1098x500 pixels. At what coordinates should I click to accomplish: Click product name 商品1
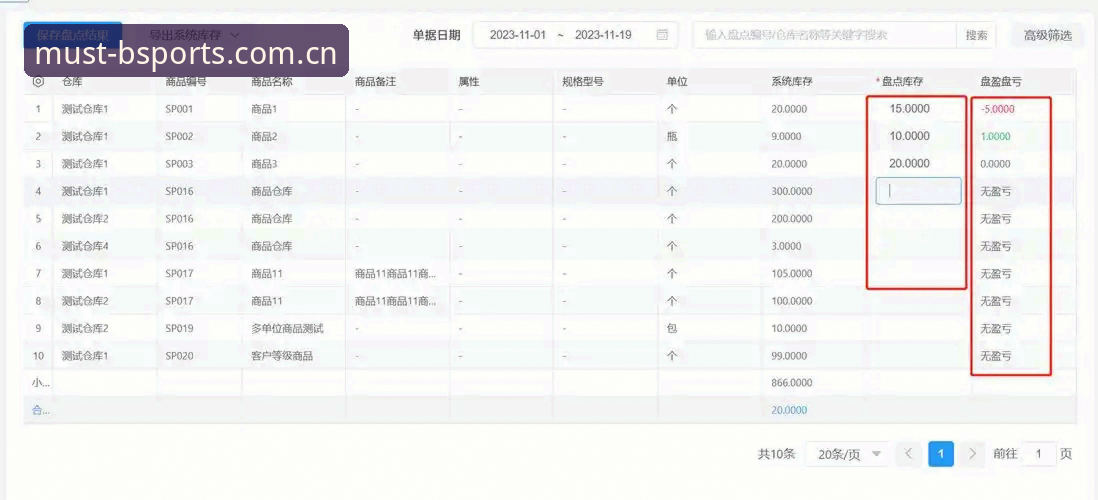tap(264, 109)
